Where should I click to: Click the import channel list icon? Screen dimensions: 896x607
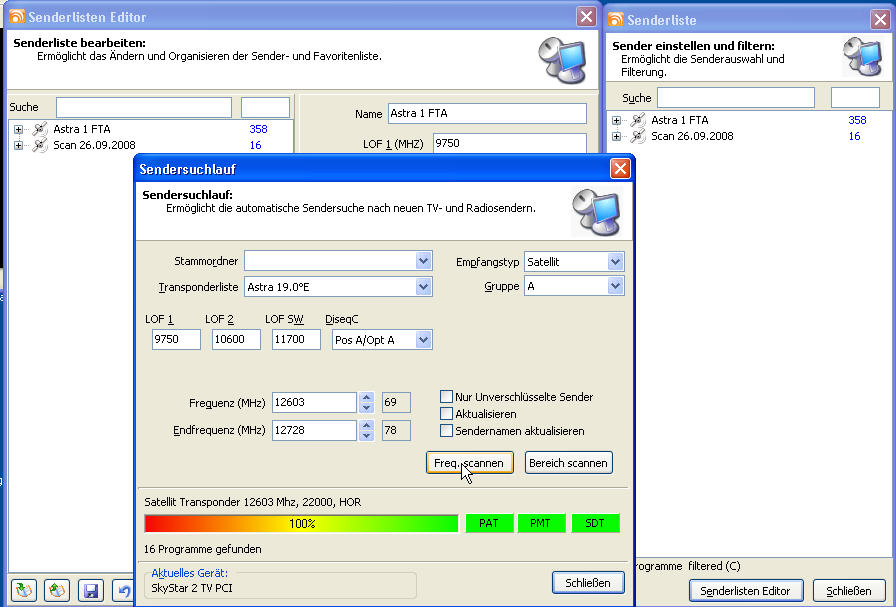[25, 590]
